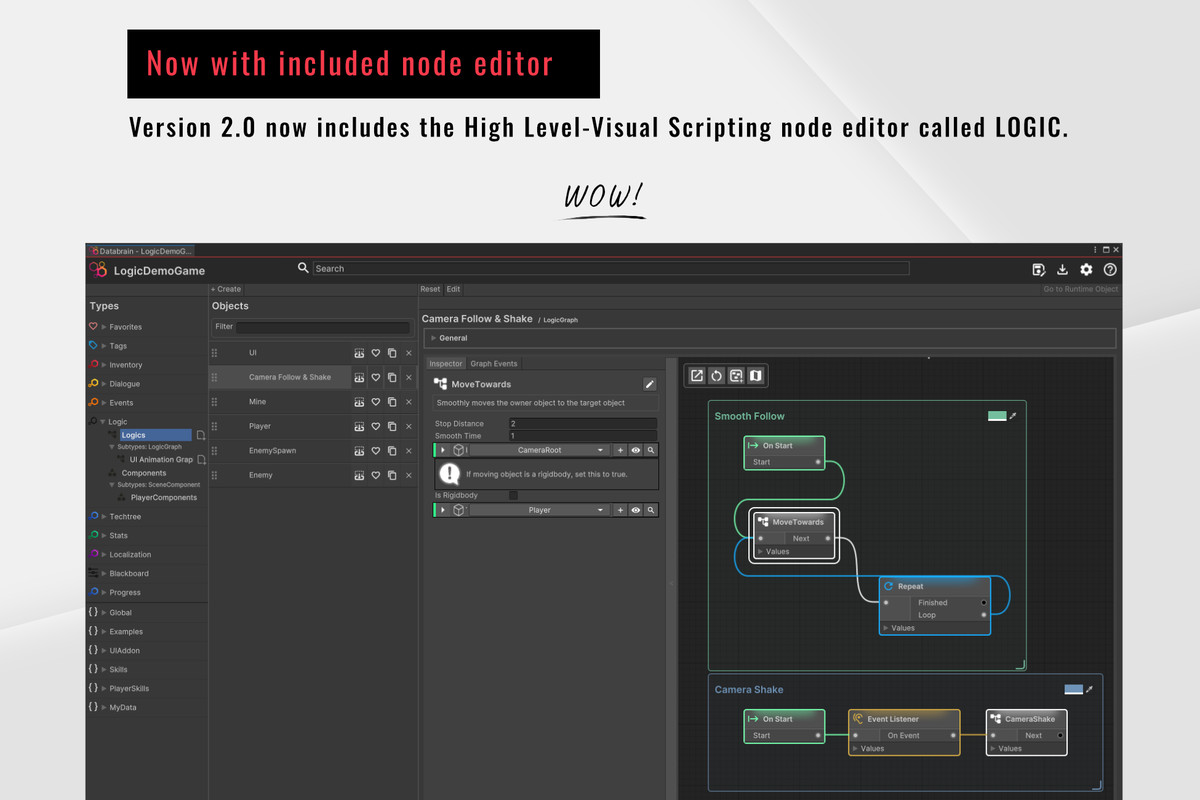Favorite the UI object with heart icon

click(x=376, y=353)
